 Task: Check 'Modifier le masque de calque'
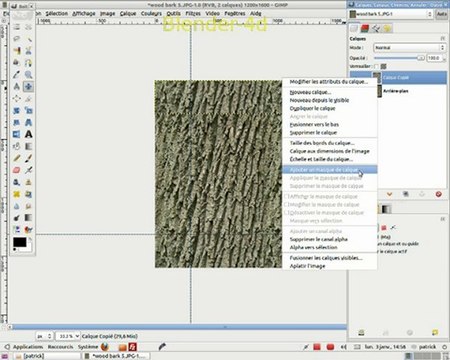322,205
